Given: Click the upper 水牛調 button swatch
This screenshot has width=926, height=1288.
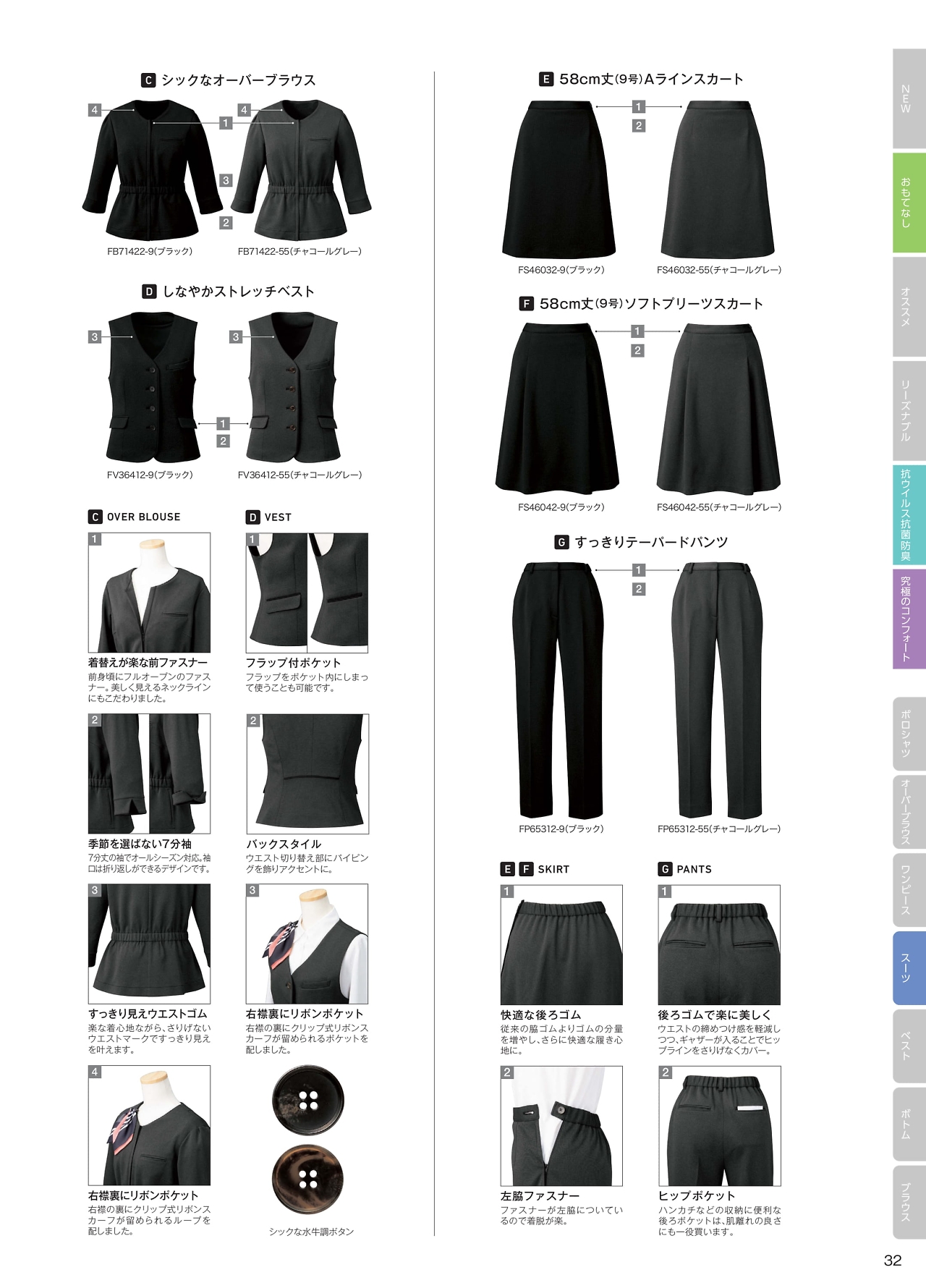Looking at the screenshot, I should click(x=308, y=1100).
